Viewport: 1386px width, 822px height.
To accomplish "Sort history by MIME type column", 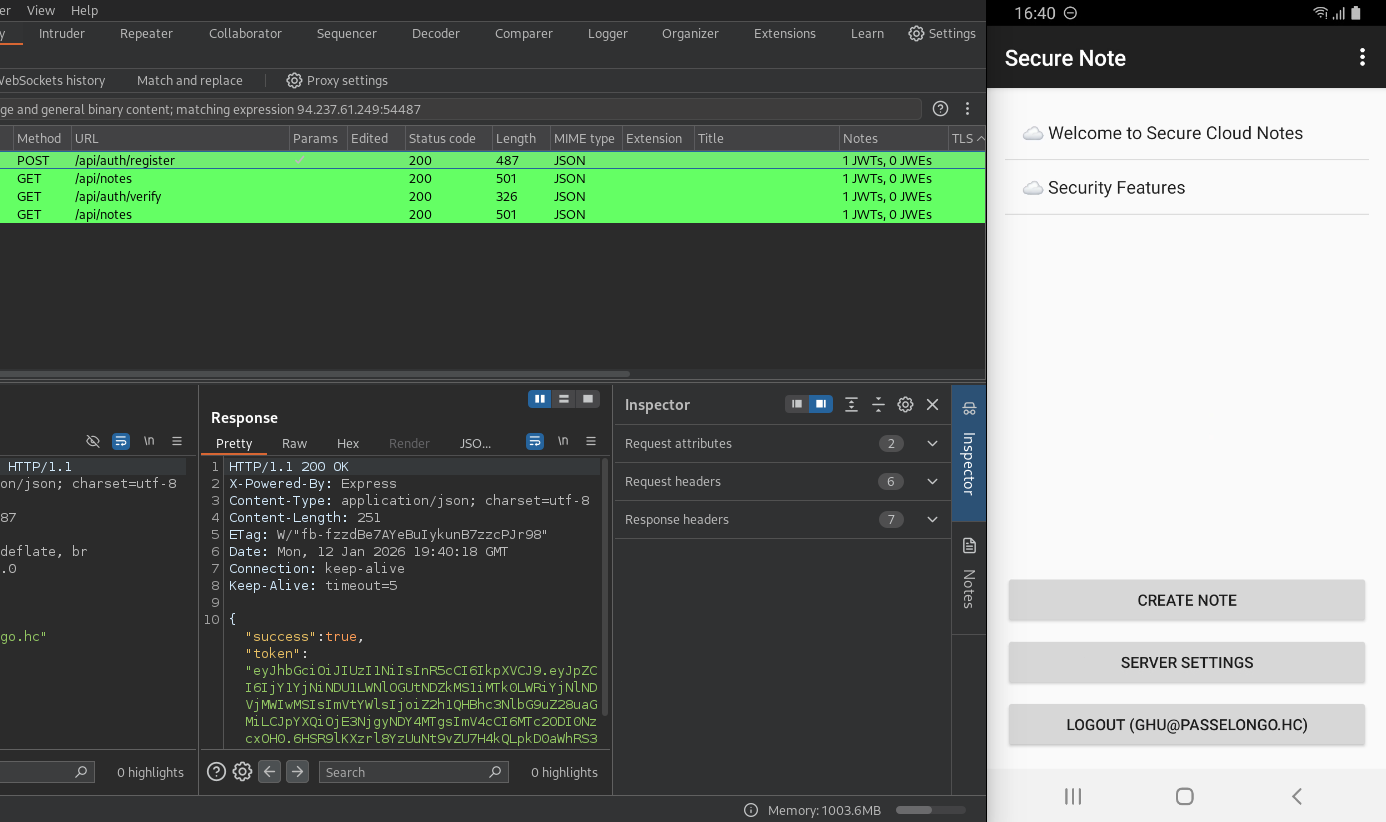I will pyautogui.click(x=586, y=138).
